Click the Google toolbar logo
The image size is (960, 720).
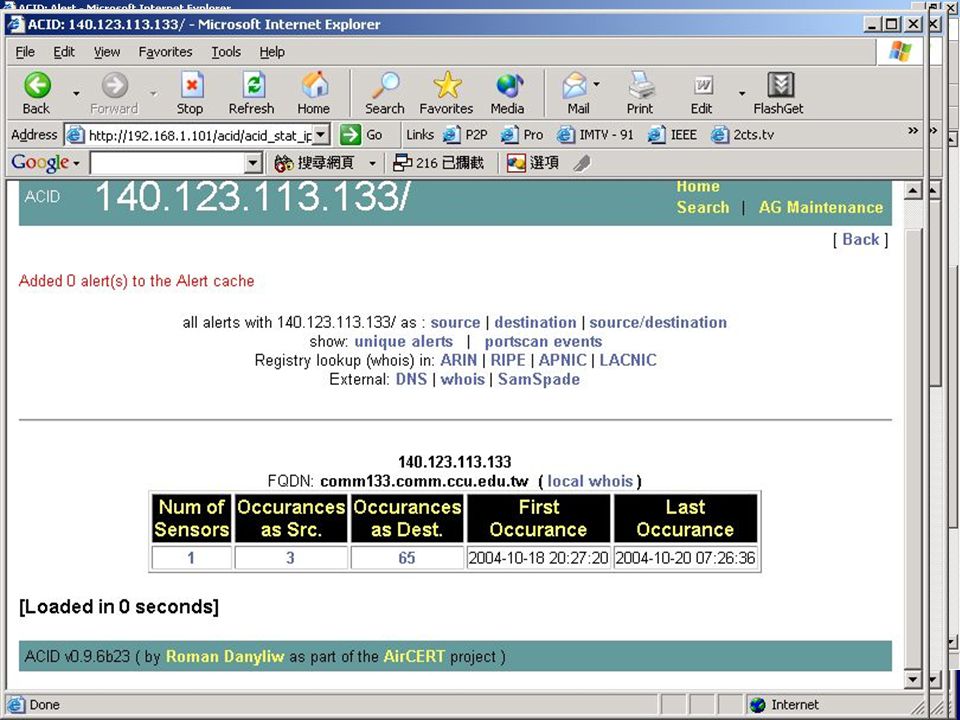click(40, 163)
